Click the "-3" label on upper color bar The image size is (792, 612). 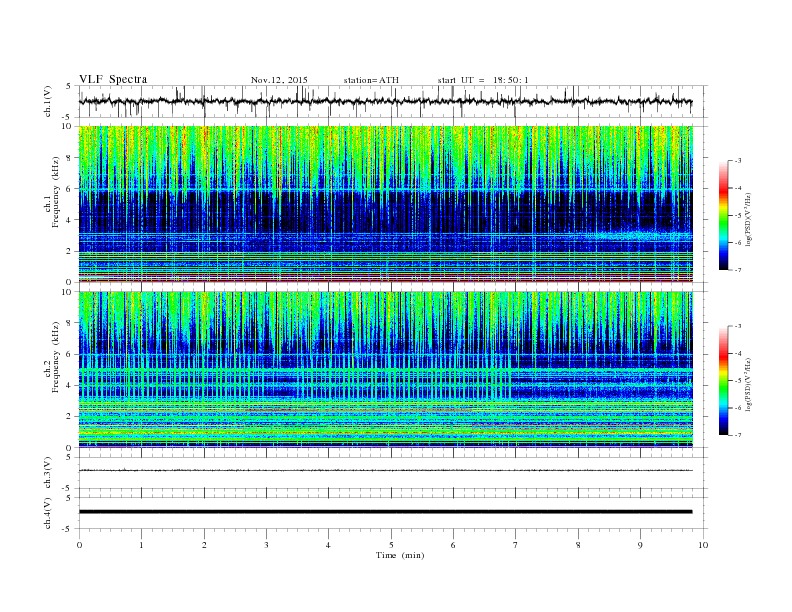[738, 161]
